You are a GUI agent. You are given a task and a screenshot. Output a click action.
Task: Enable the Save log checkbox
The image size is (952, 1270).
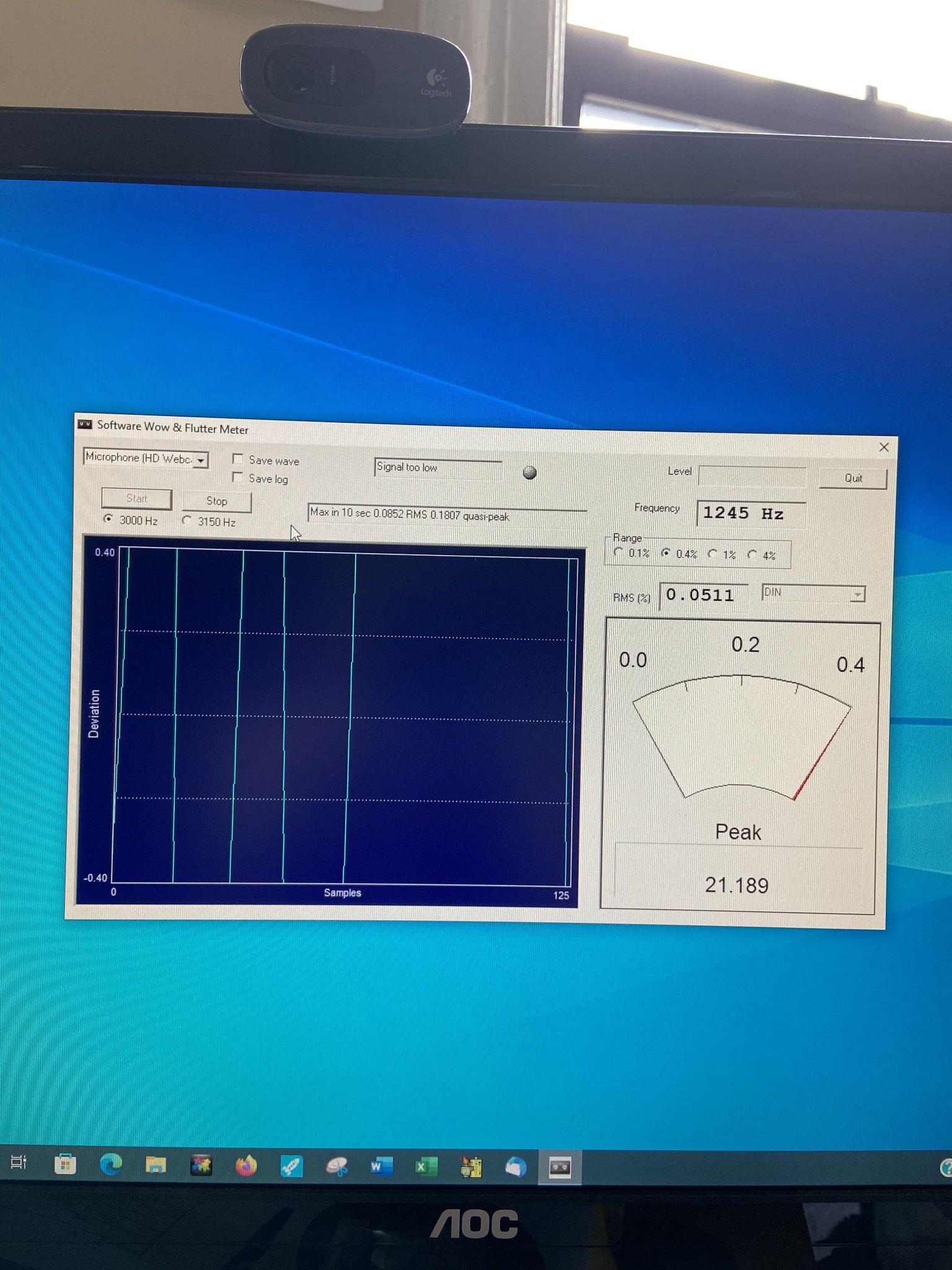coord(237,477)
